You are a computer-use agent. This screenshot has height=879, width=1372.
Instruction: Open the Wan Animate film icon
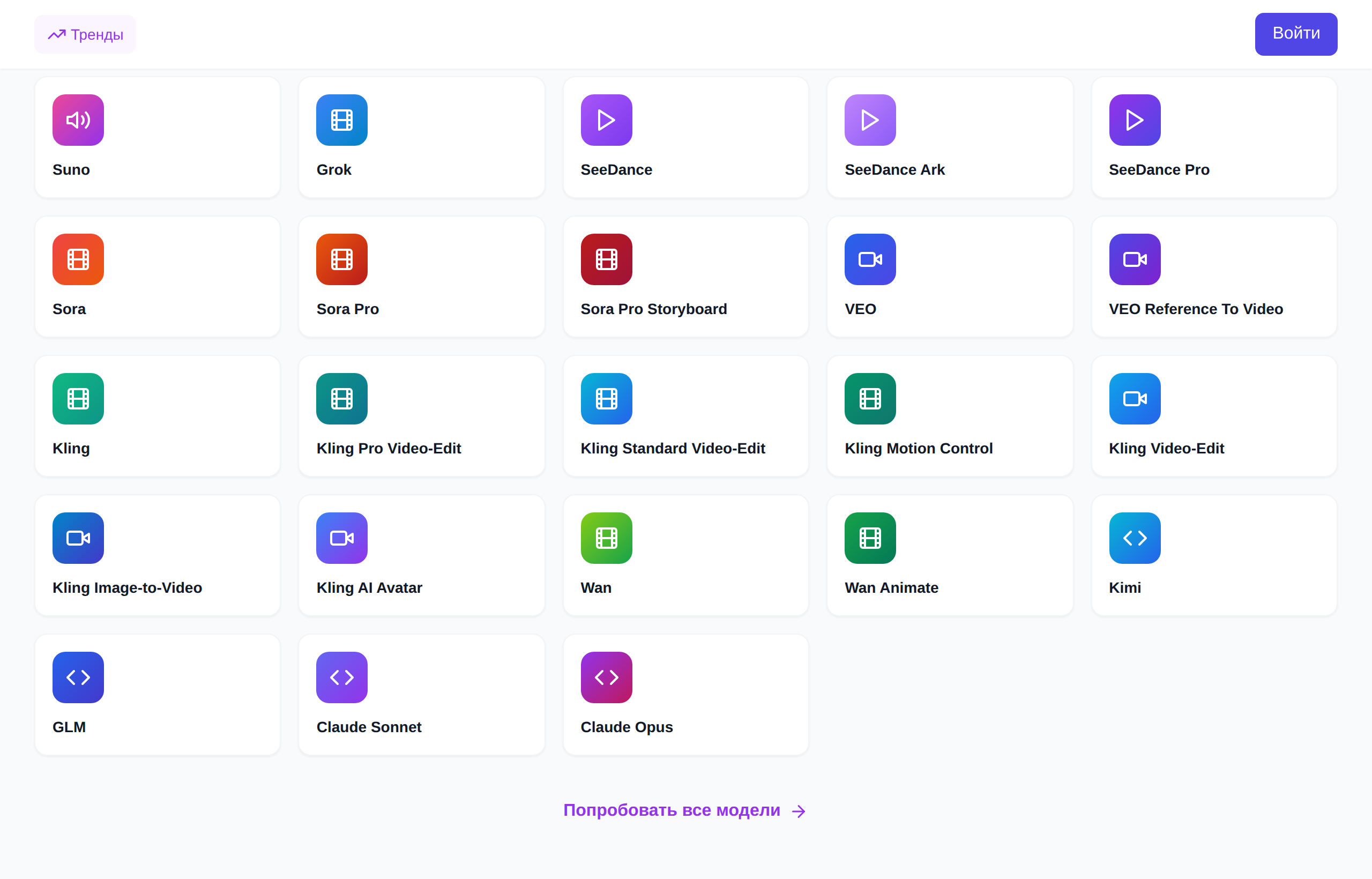pos(870,538)
